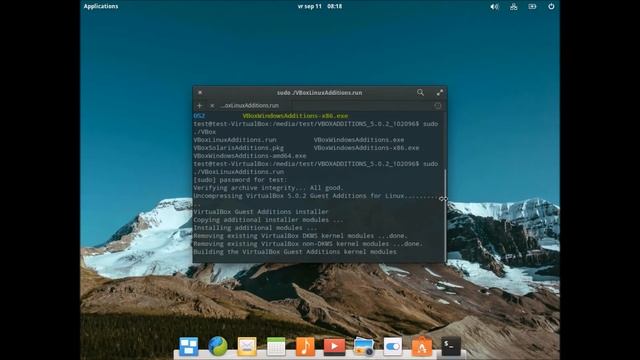Select the ...oxLinuxAdditions.run tab
Viewport: 640px width, 360px height.
click(249, 106)
